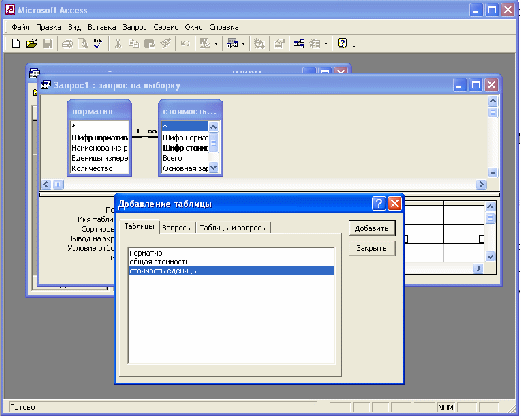The height and width of the screenshot is (419, 521).
Task: Switch to the Запросы tab
Action: coord(177,228)
